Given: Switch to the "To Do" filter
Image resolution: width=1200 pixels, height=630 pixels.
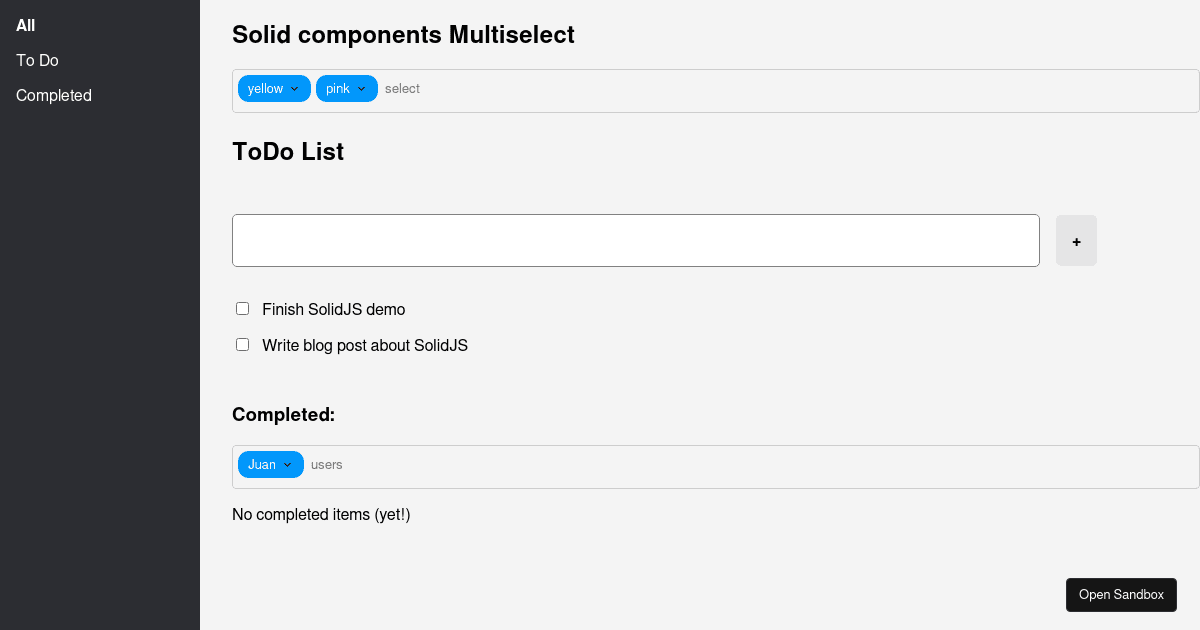Looking at the screenshot, I should (36, 60).
